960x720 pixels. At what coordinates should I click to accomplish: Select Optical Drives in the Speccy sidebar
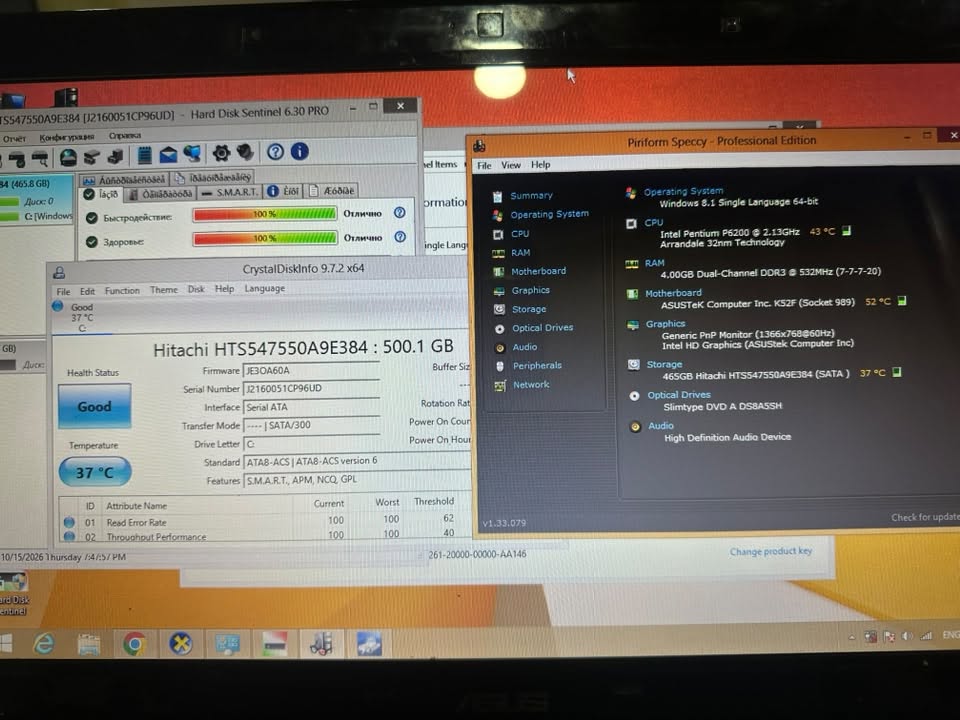tap(542, 328)
